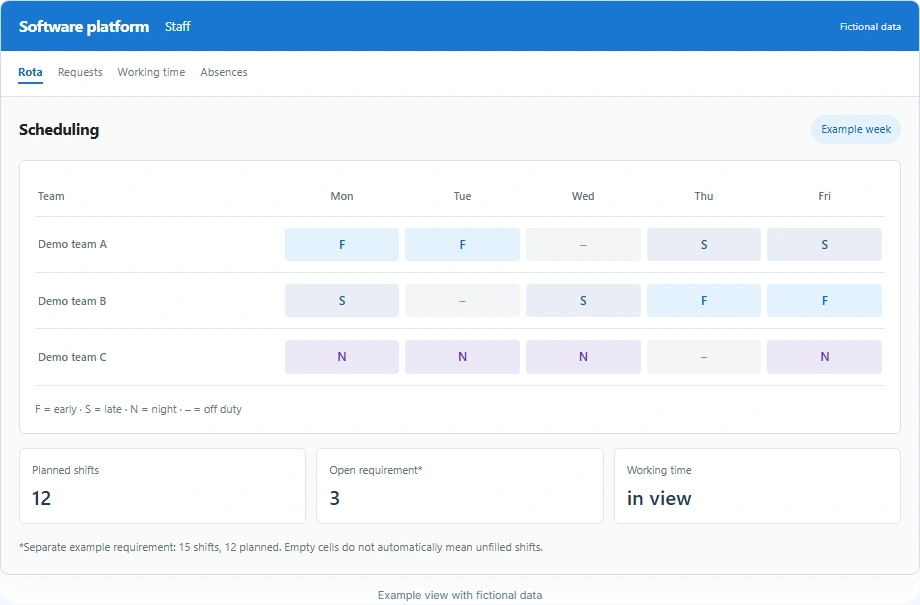Open the Working time tab
Image resolution: width=920 pixels, height=605 pixels.
point(151,72)
